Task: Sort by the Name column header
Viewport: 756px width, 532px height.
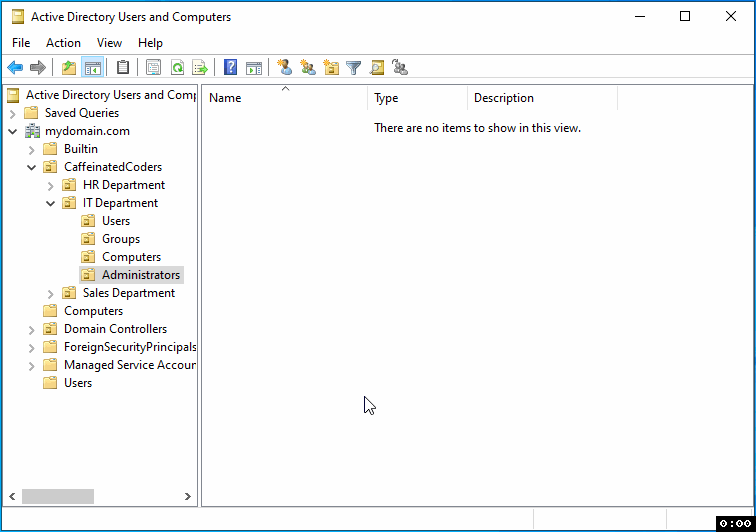Action: click(284, 98)
